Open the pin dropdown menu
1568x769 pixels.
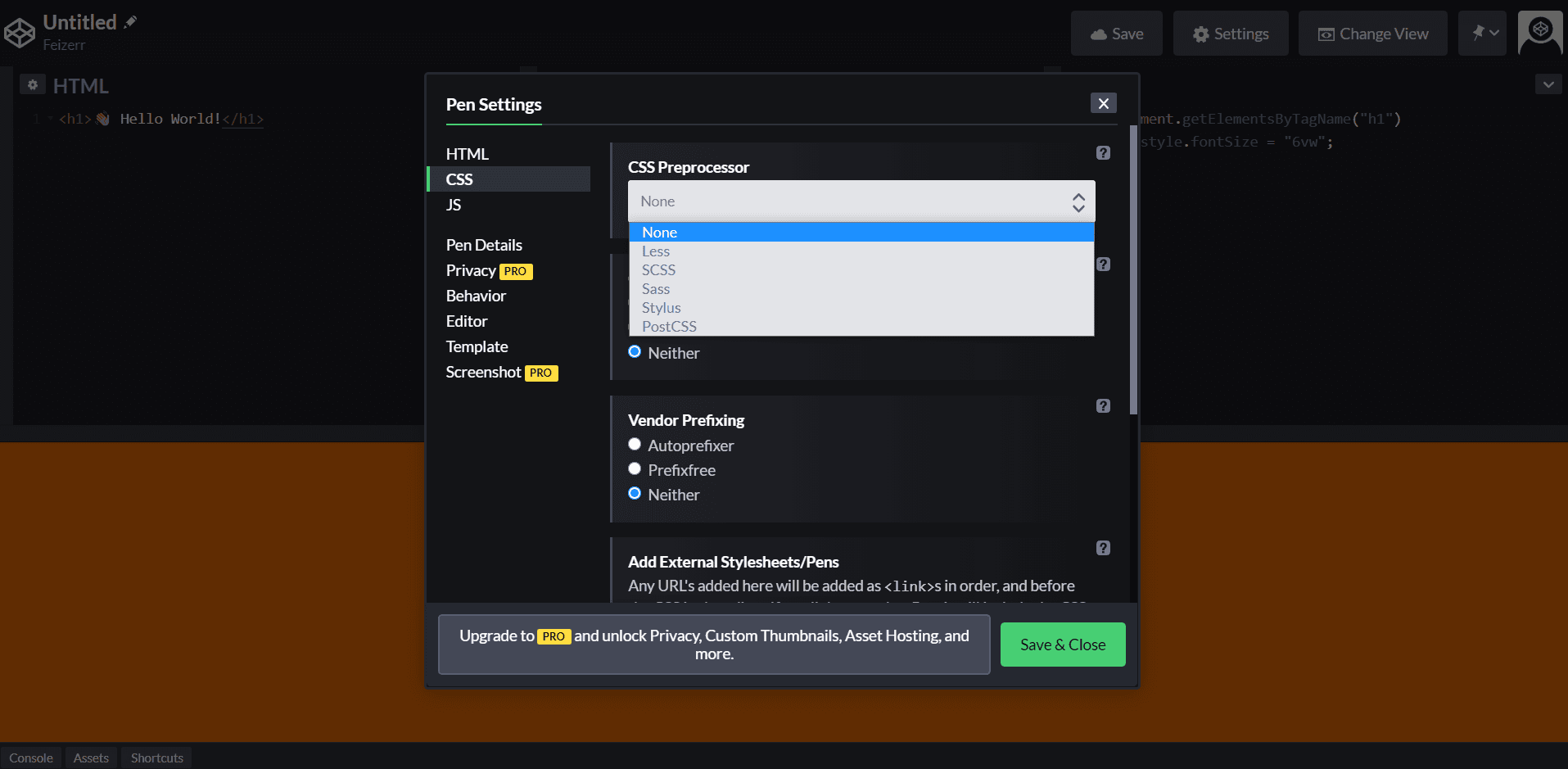(1483, 34)
